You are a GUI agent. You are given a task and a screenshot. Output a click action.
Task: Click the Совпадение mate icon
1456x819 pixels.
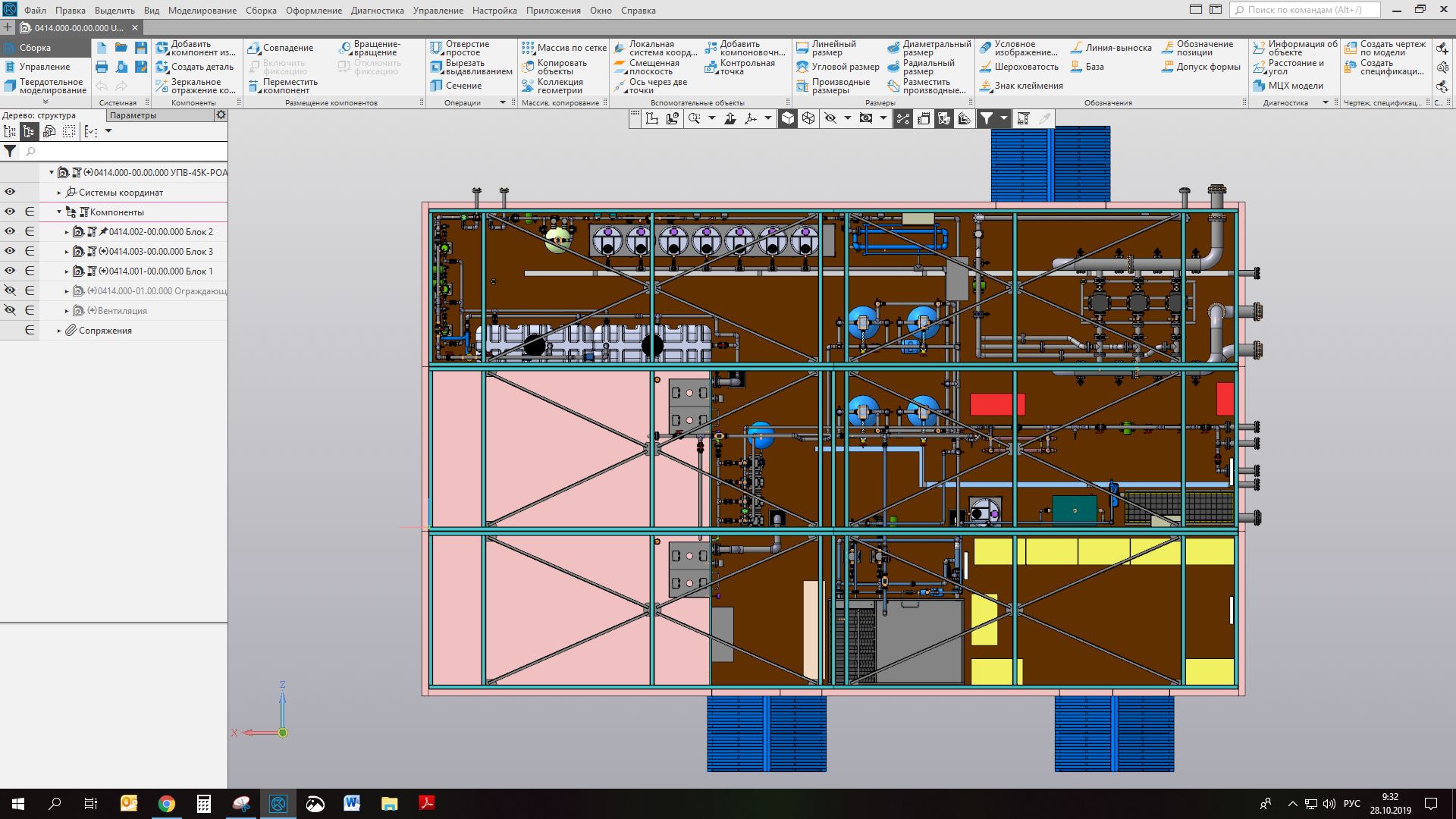(x=254, y=48)
